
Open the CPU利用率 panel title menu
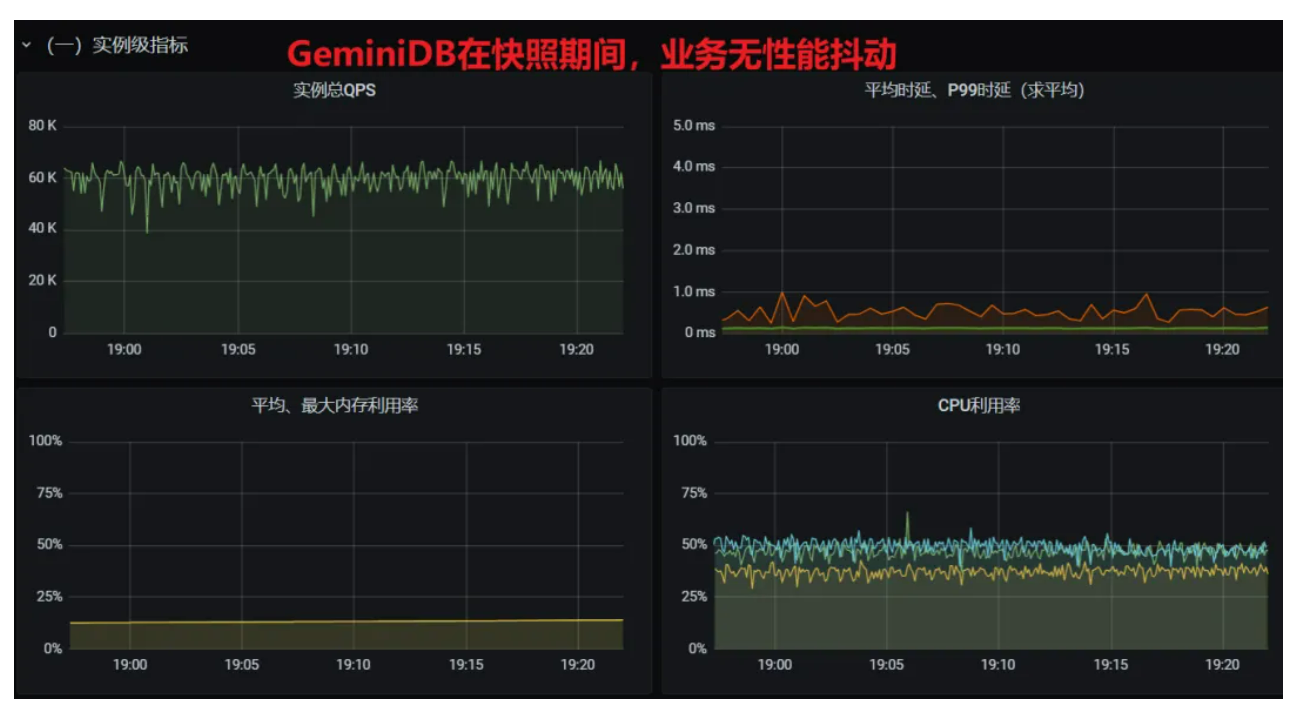[x=978, y=406]
